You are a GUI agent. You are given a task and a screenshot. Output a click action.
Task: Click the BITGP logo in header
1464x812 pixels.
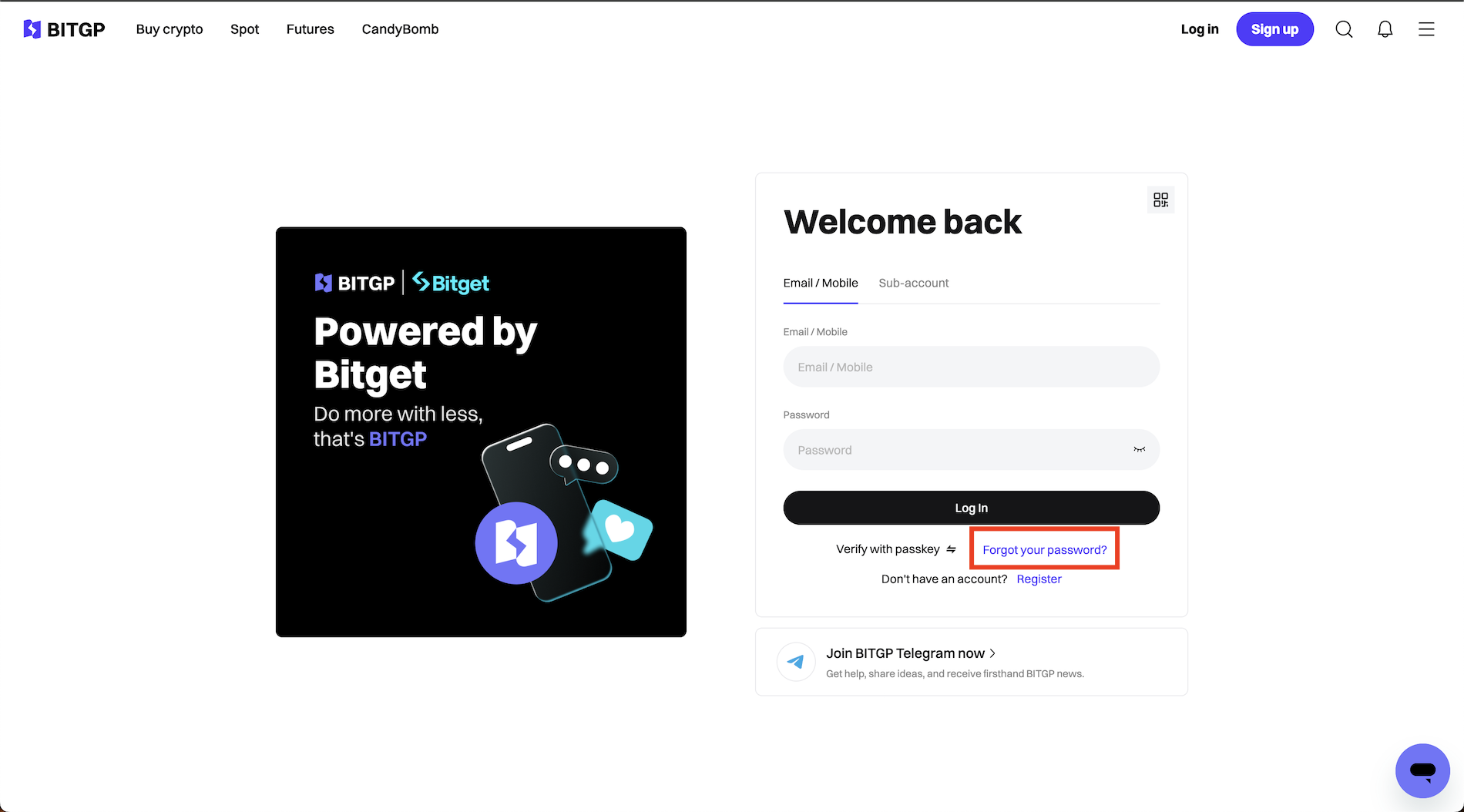click(x=64, y=29)
